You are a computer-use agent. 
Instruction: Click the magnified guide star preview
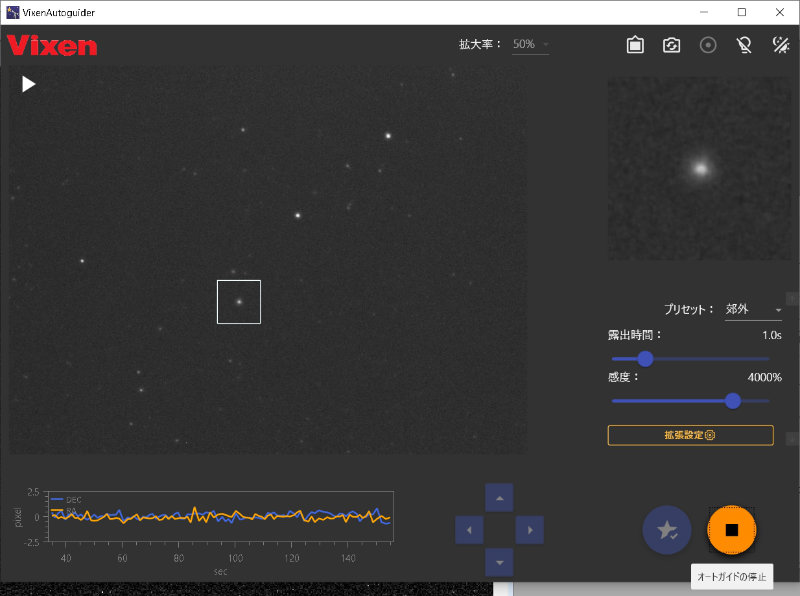coord(699,168)
